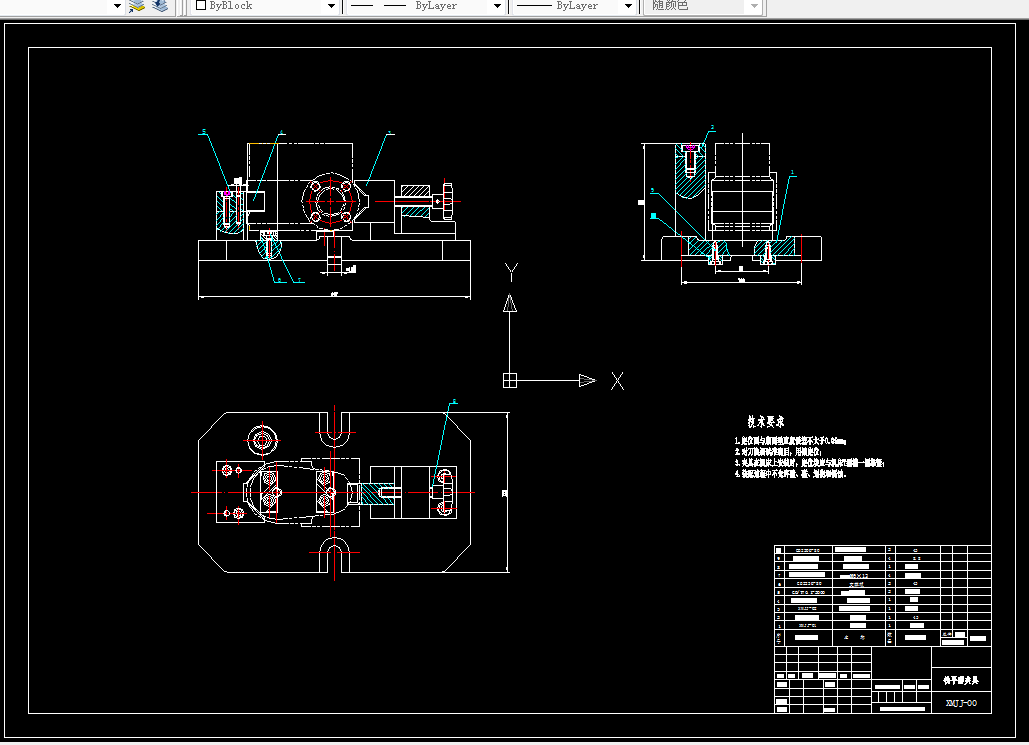Image resolution: width=1029 pixels, height=745 pixels.
Task: Select the lower U-slot in top view
Action: [x=335, y=556]
